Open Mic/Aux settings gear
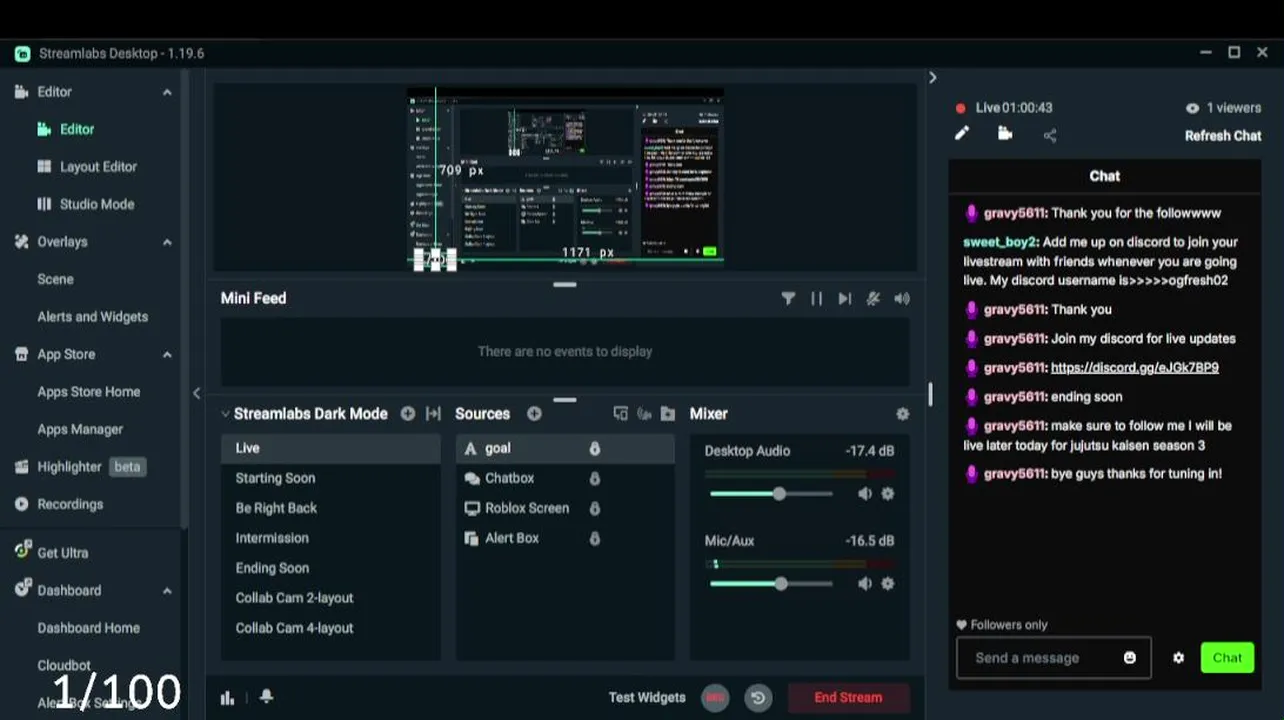 [x=887, y=584]
